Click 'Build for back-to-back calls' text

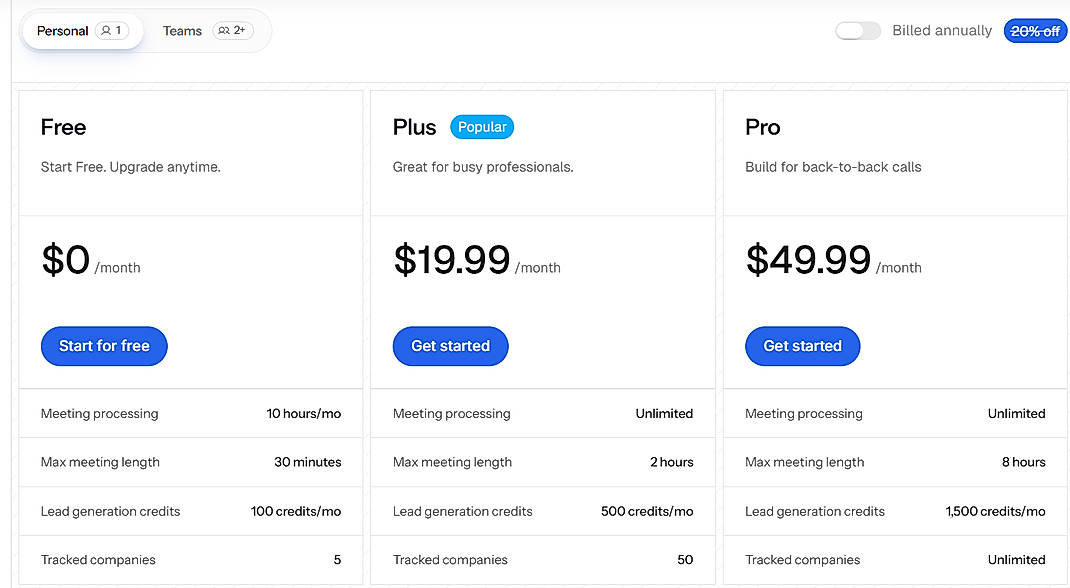pos(833,167)
